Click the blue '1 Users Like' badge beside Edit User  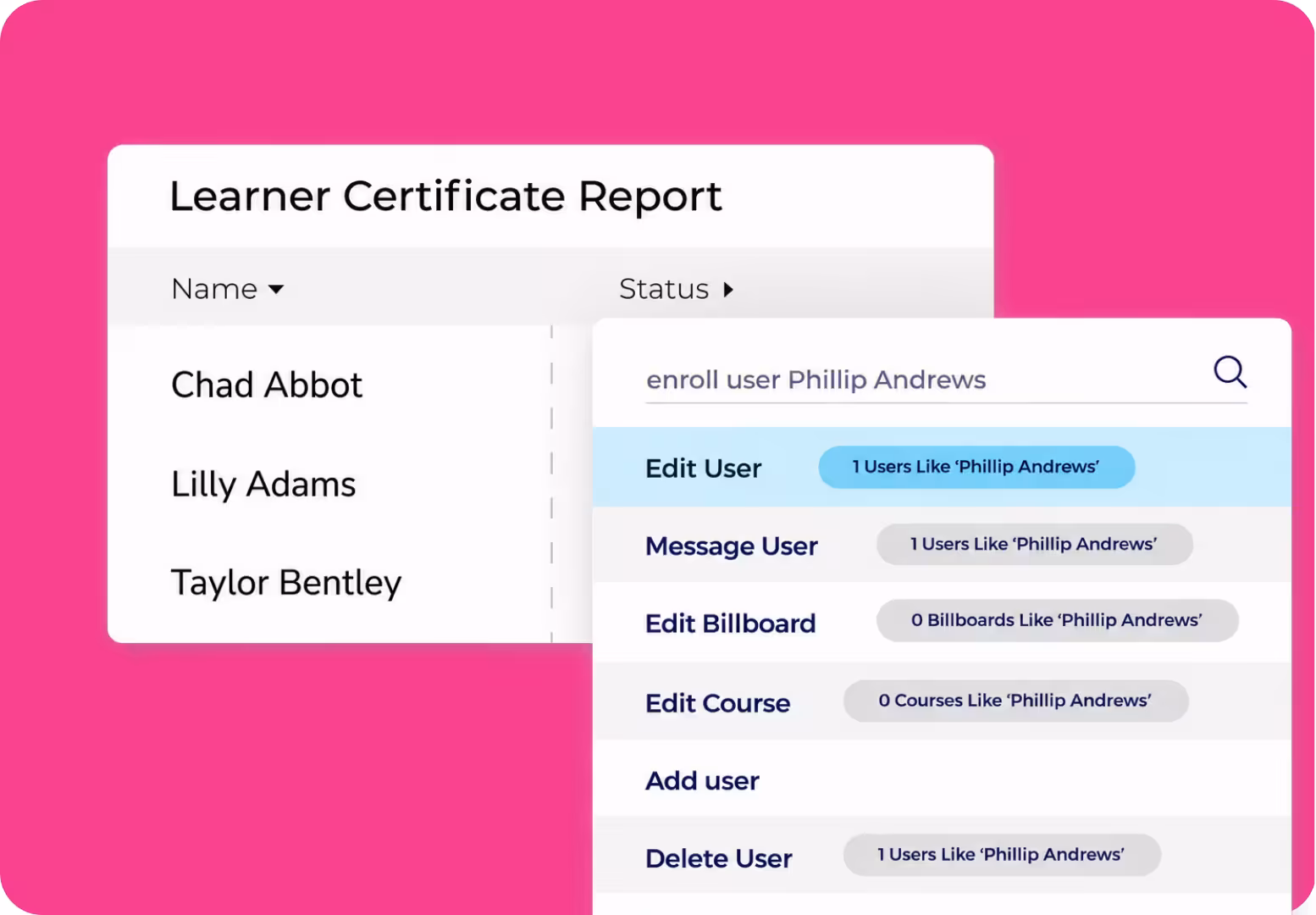pyautogui.click(x=976, y=467)
